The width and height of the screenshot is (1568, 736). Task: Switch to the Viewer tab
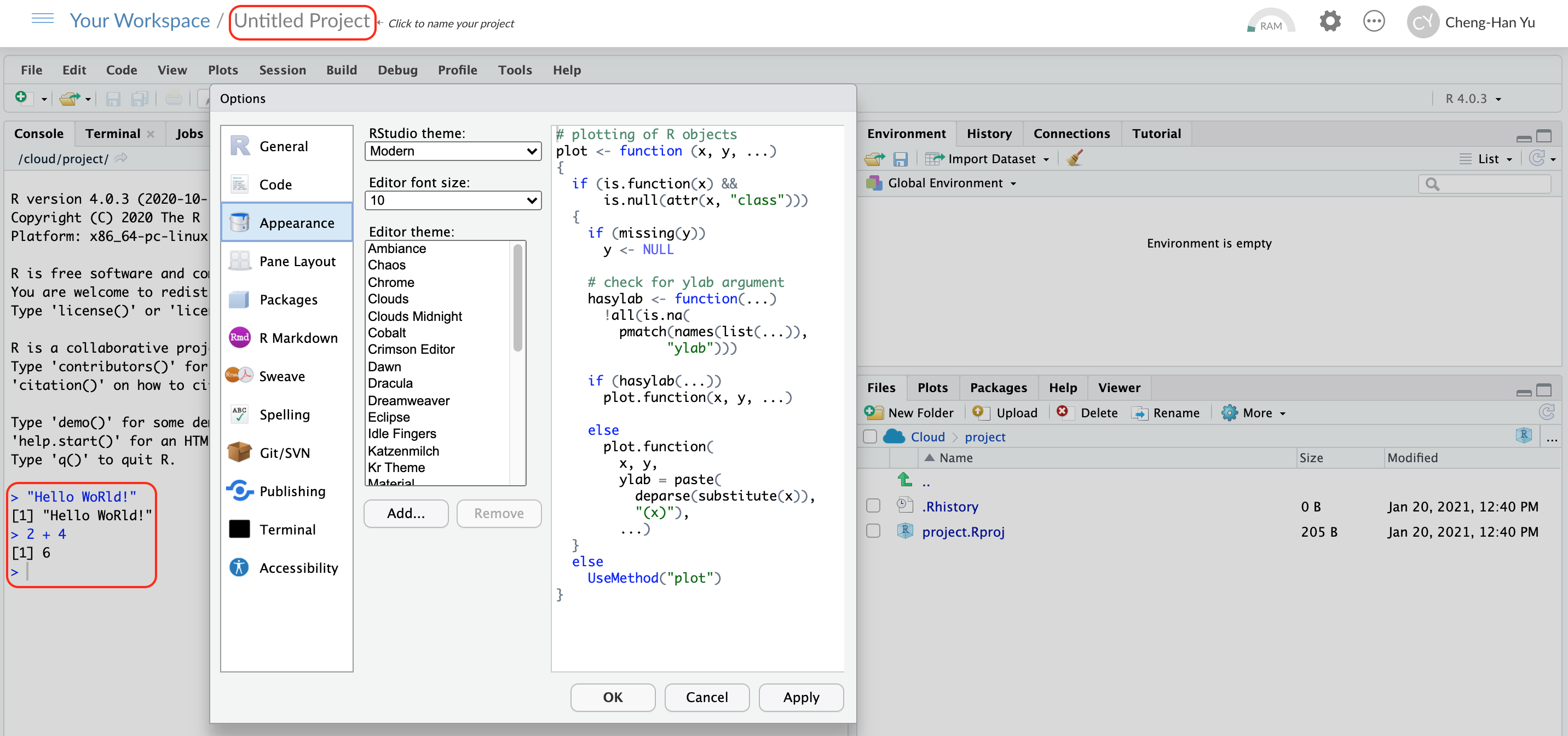[x=1119, y=387]
